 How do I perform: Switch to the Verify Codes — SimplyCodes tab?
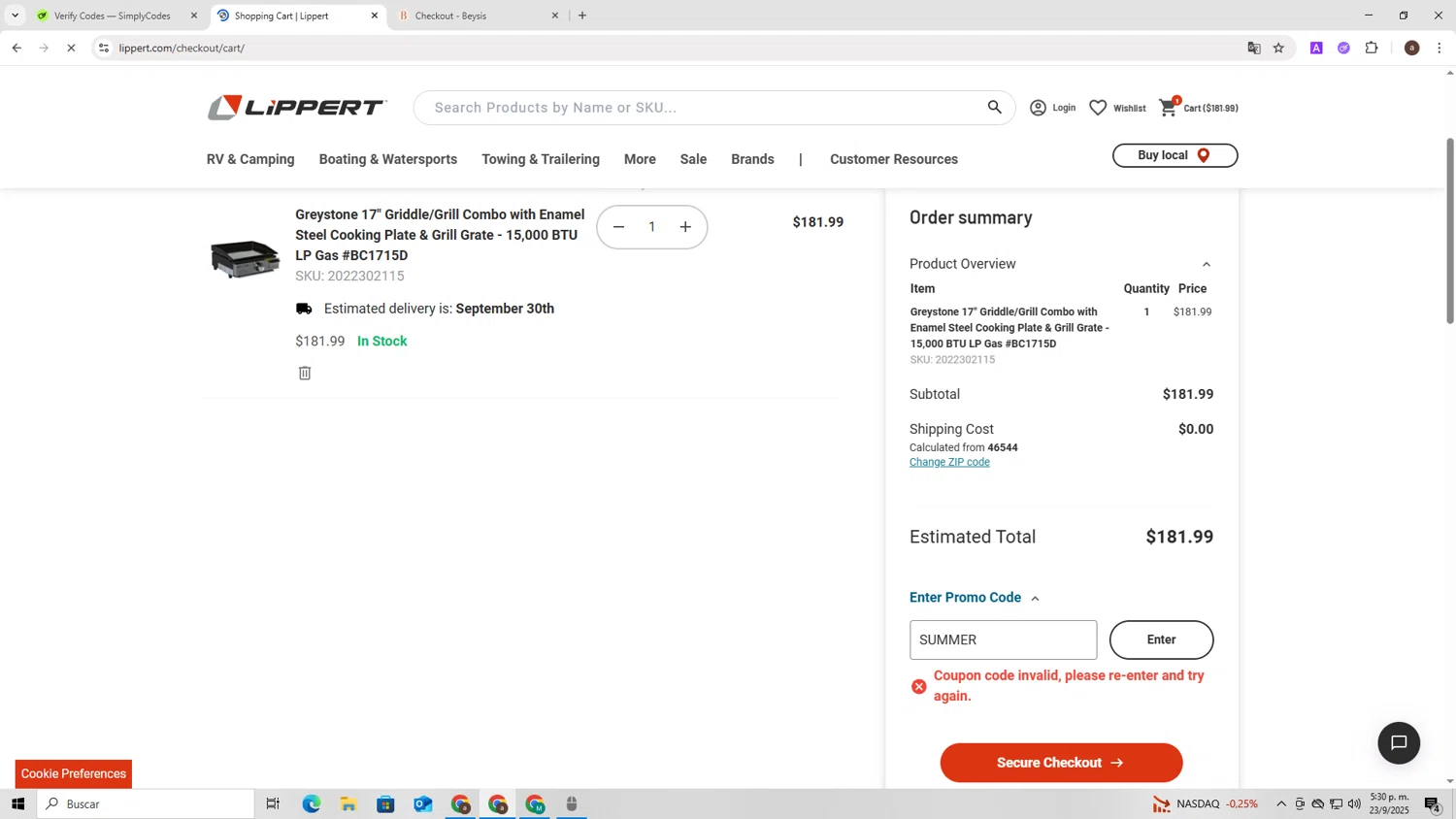coord(112,16)
